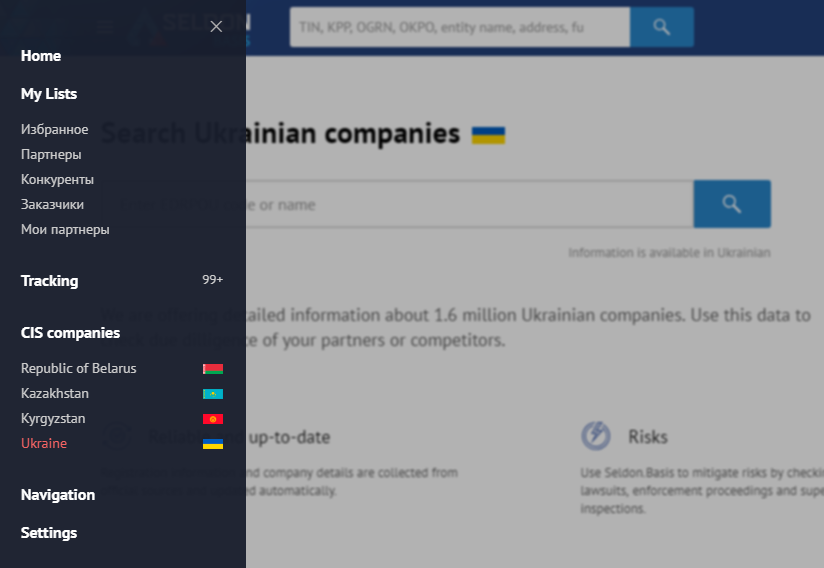
Task: Click the 'Risks' heading text
Action: (x=648, y=437)
